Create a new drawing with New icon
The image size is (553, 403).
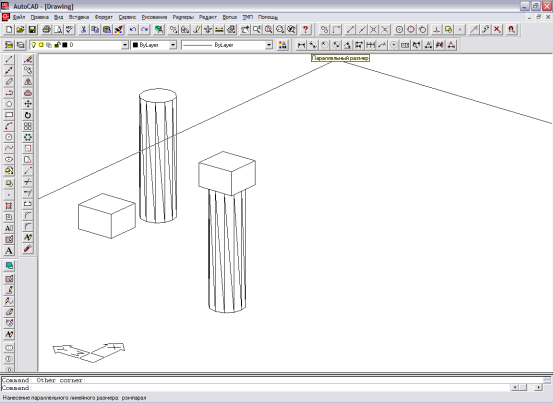[x=9, y=30]
